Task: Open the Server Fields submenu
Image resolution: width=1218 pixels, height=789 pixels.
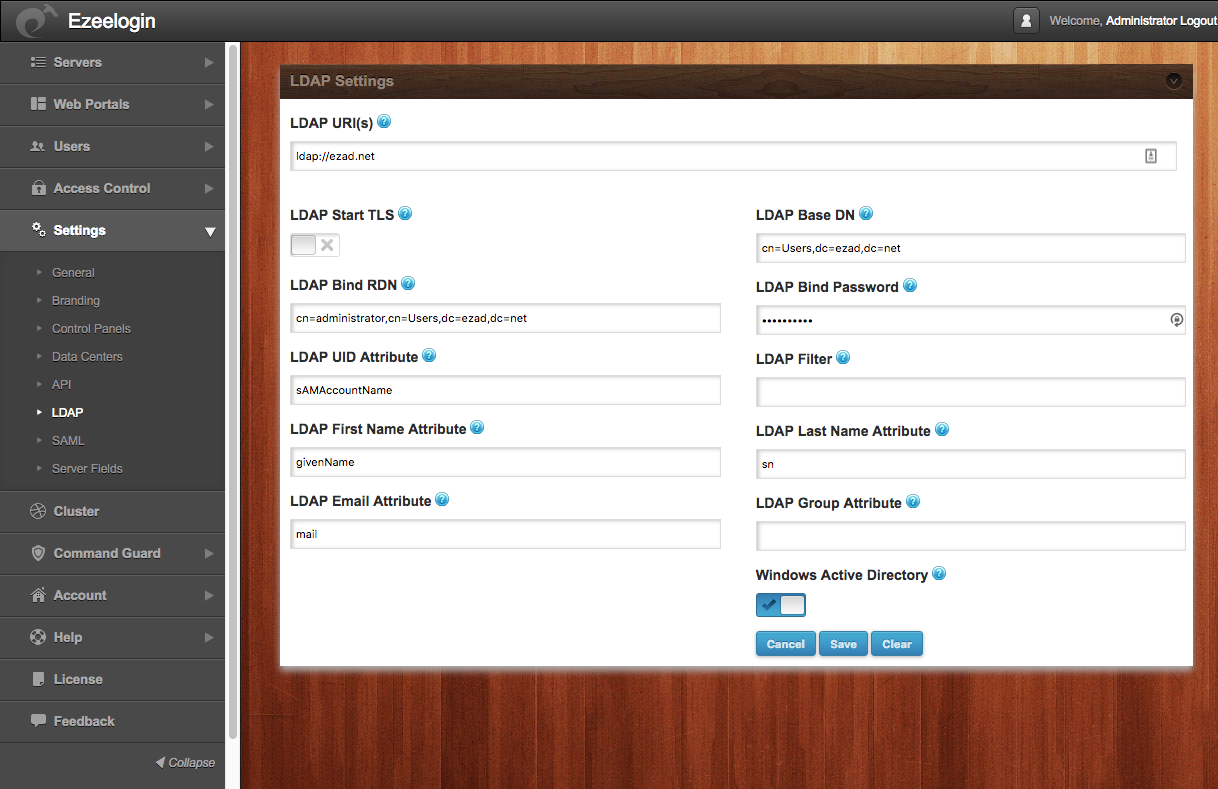Action: 87,468
